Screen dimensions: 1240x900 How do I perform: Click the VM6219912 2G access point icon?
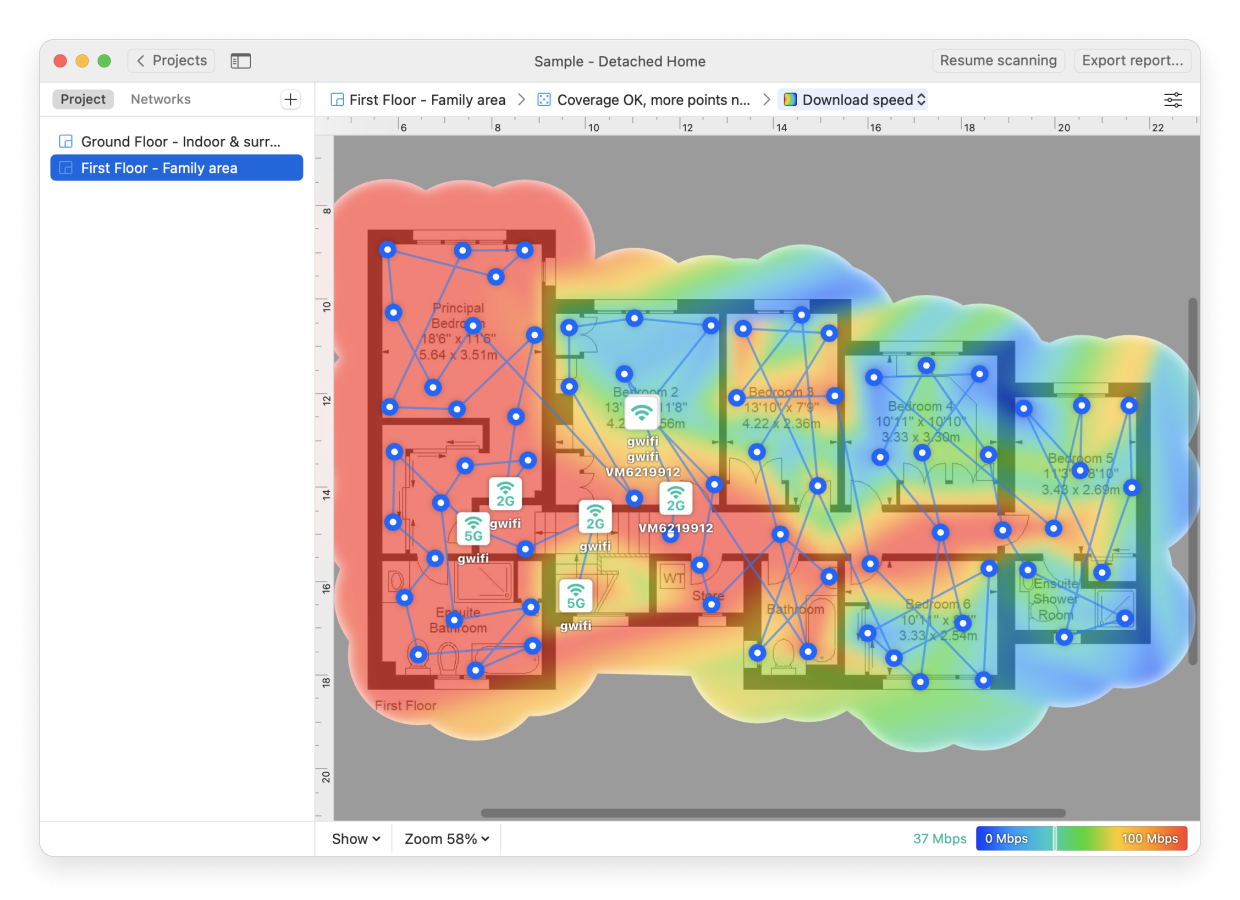[x=676, y=498]
